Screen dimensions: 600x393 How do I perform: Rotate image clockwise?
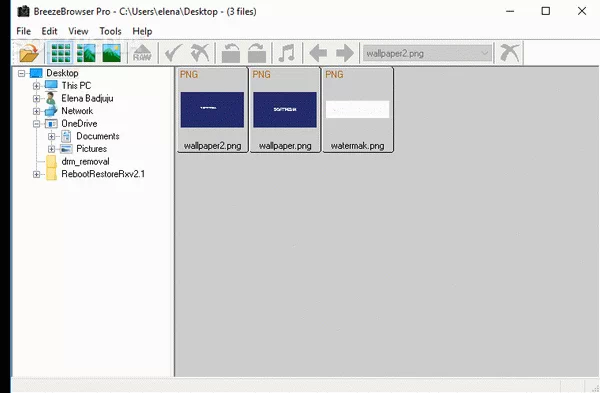tap(257, 53)
